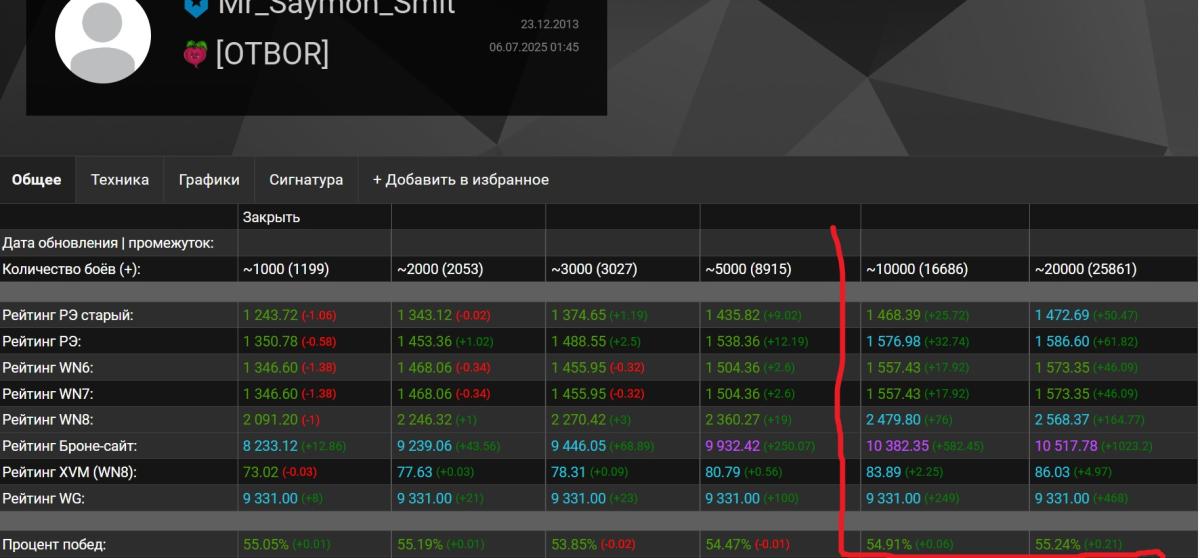Click the XVM value 78.31

[568, 471]
